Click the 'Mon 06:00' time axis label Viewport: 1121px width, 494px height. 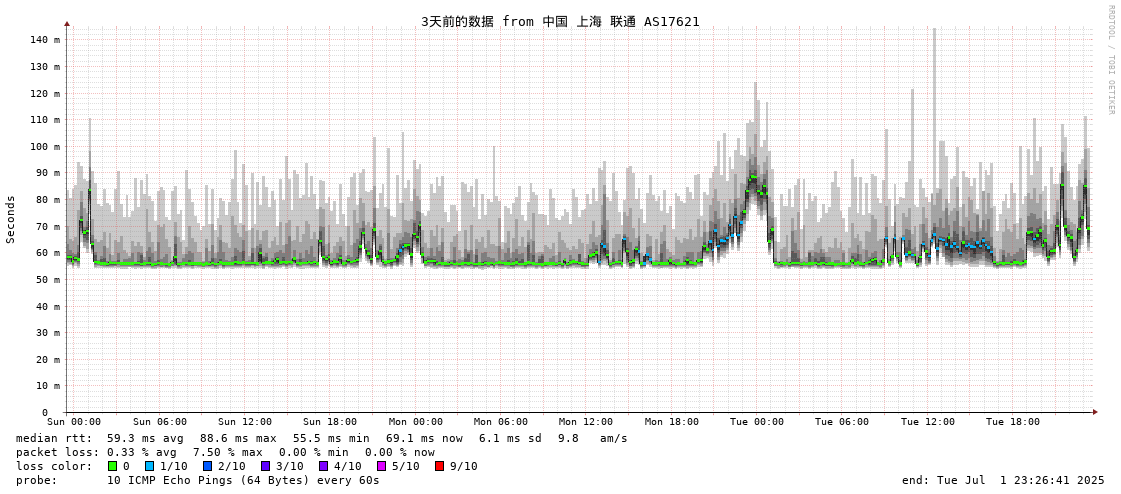coord(501,422)
